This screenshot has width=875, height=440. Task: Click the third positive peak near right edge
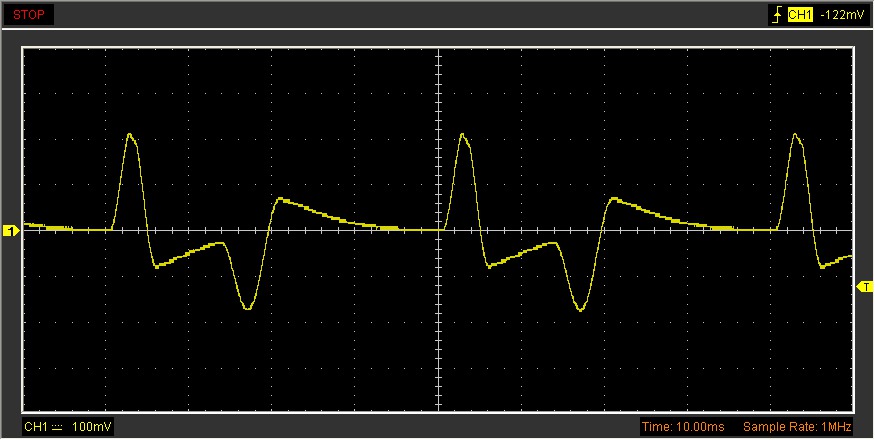[796, 135]
